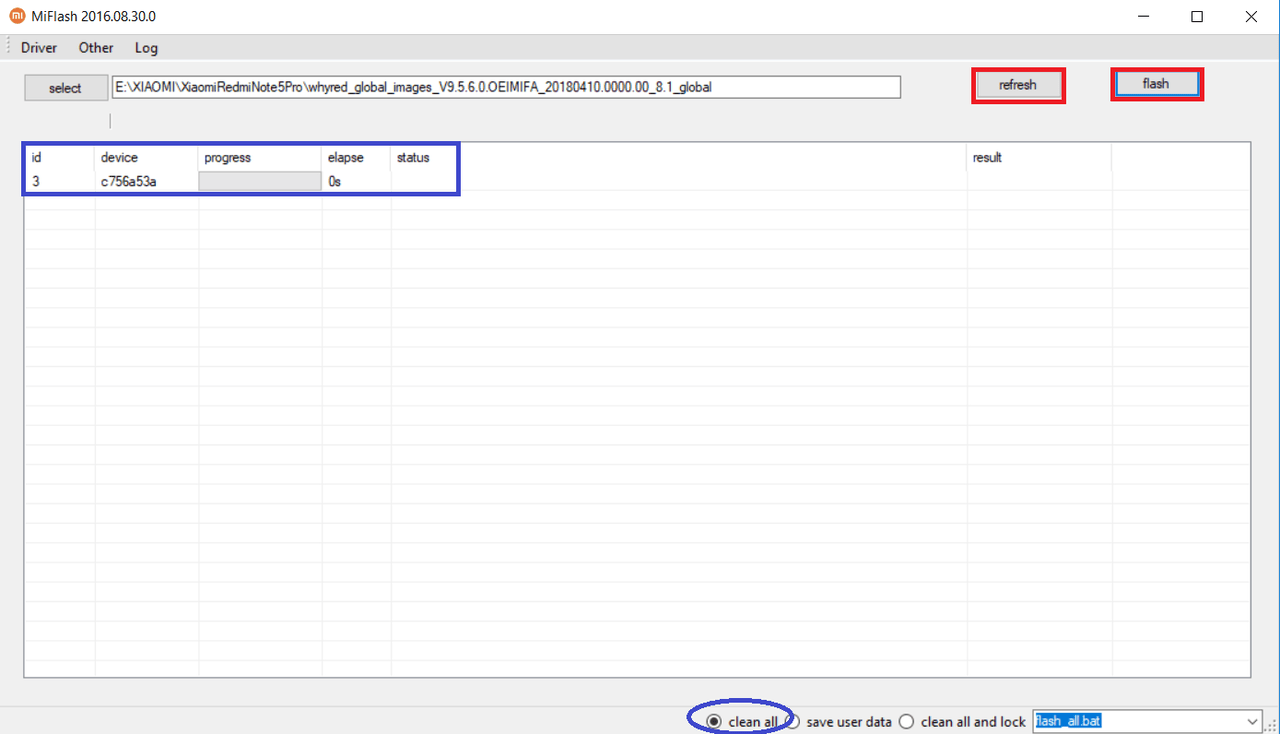The height and width of the screenshot is (734, 1280).
Task: Start flashing with the flash button
Action: pyautogui.click(x=1156, y=84)
